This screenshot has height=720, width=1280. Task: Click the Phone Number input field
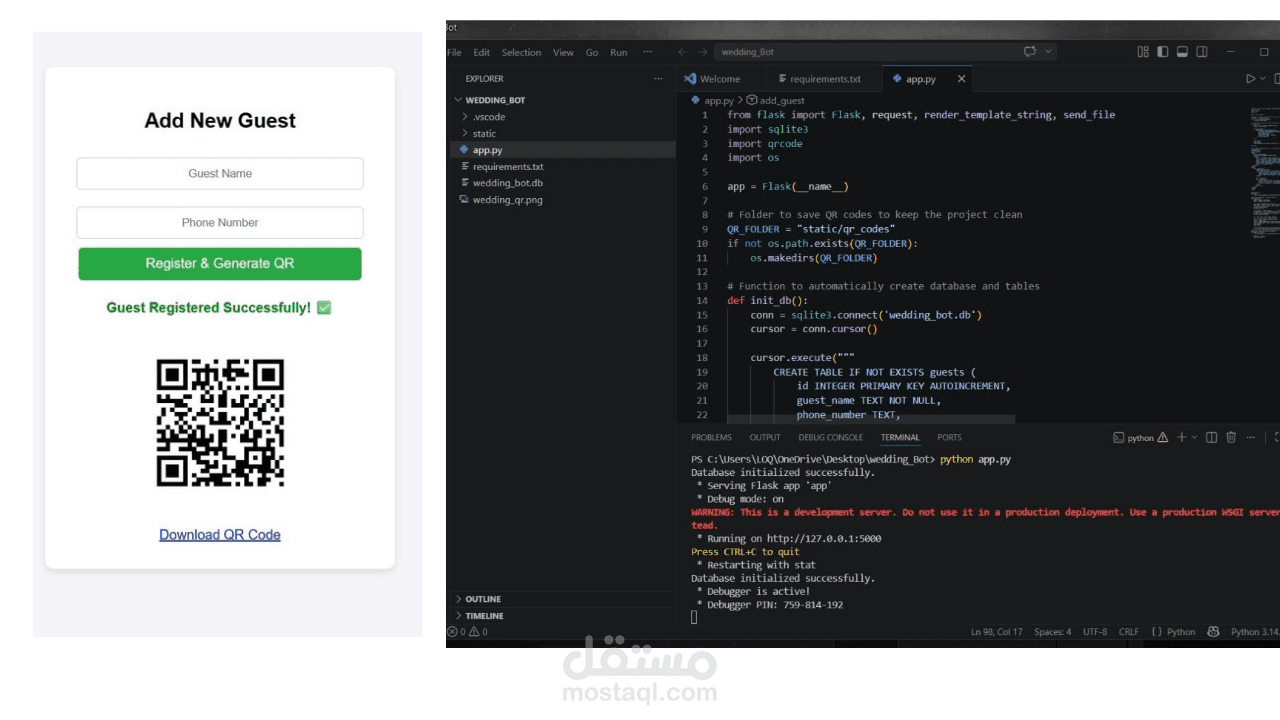coord(220,222)
